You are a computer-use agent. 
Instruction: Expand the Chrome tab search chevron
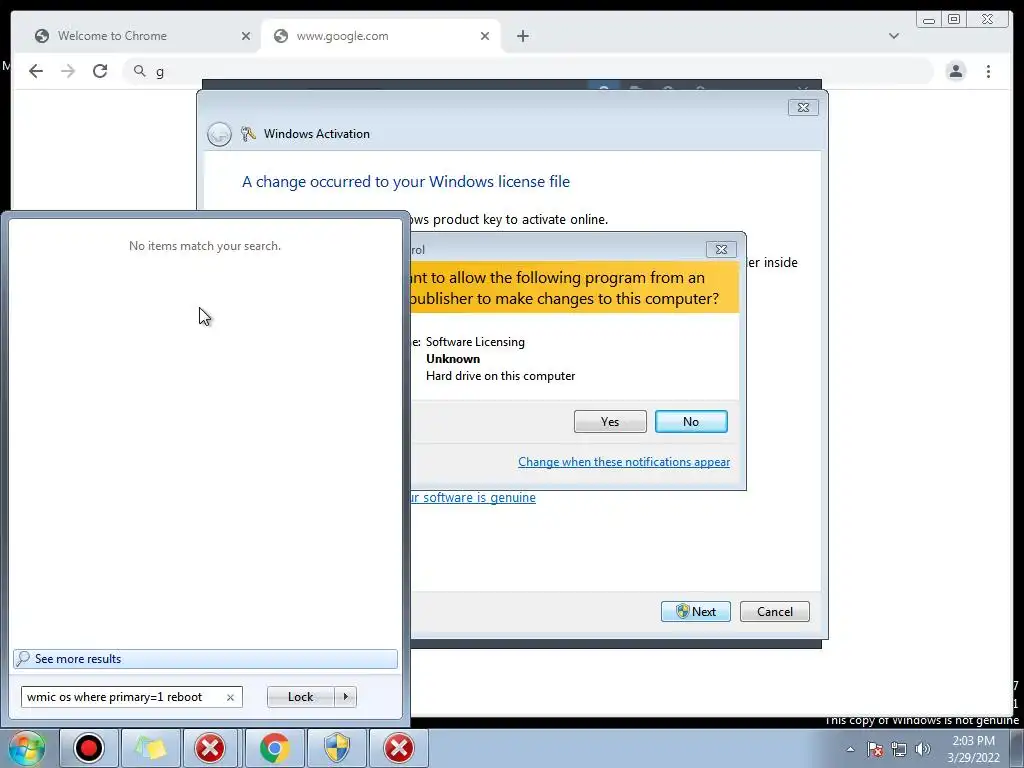tap(893, 36)
